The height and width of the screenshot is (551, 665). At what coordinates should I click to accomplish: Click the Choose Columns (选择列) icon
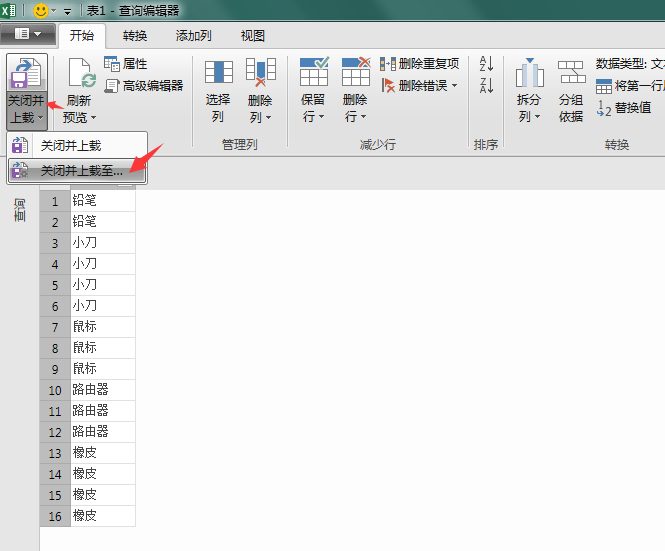pos(218,72)
